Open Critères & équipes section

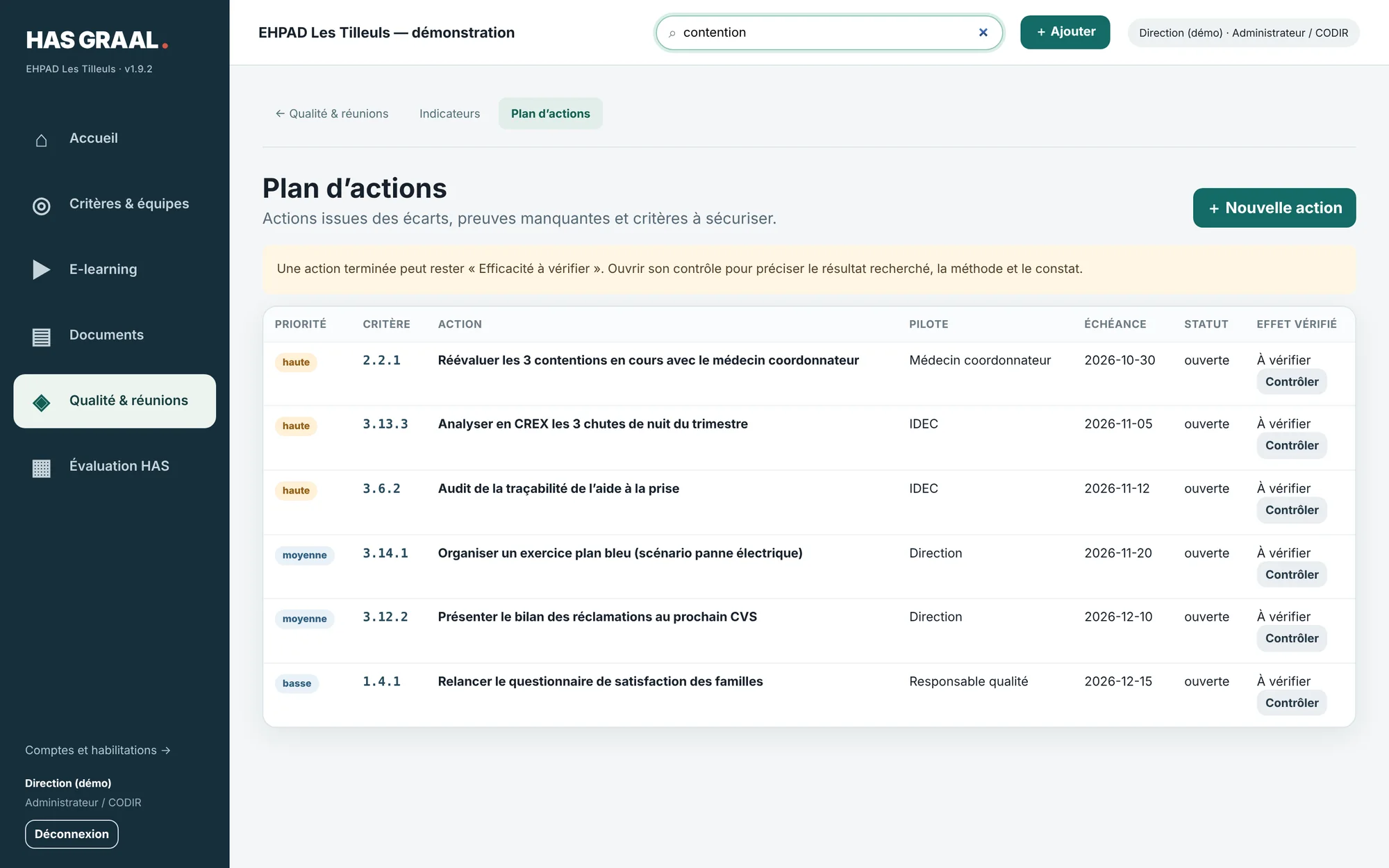115,204
